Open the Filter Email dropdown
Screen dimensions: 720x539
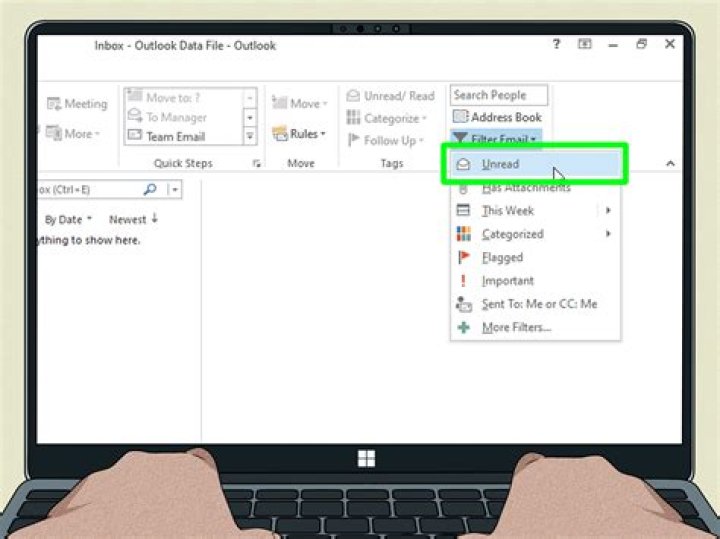[495, 138]
